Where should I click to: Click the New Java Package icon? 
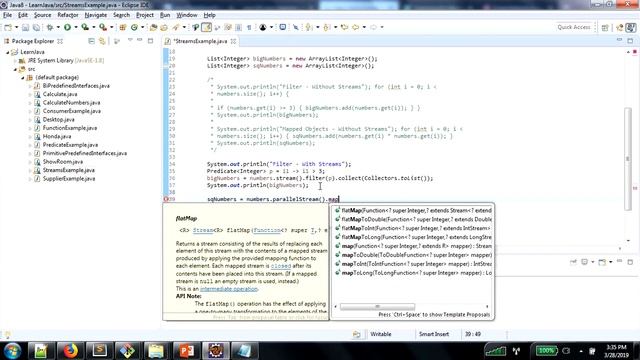[122, 27]
